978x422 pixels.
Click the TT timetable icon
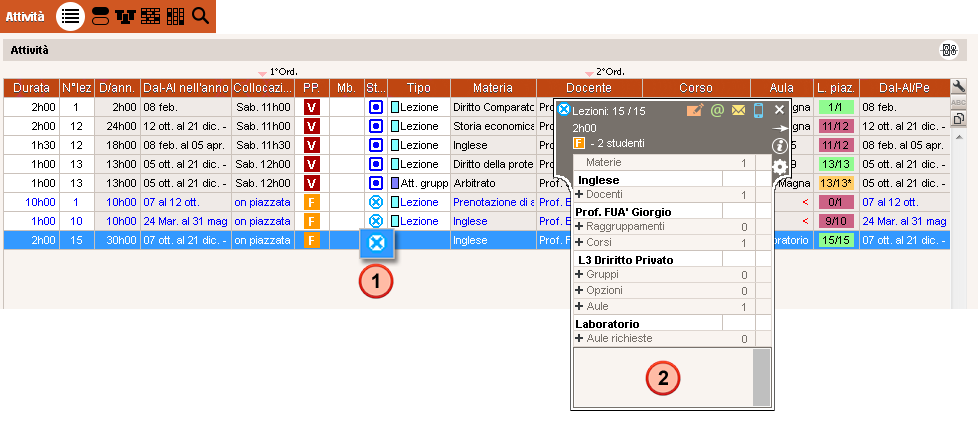point(125,17)
